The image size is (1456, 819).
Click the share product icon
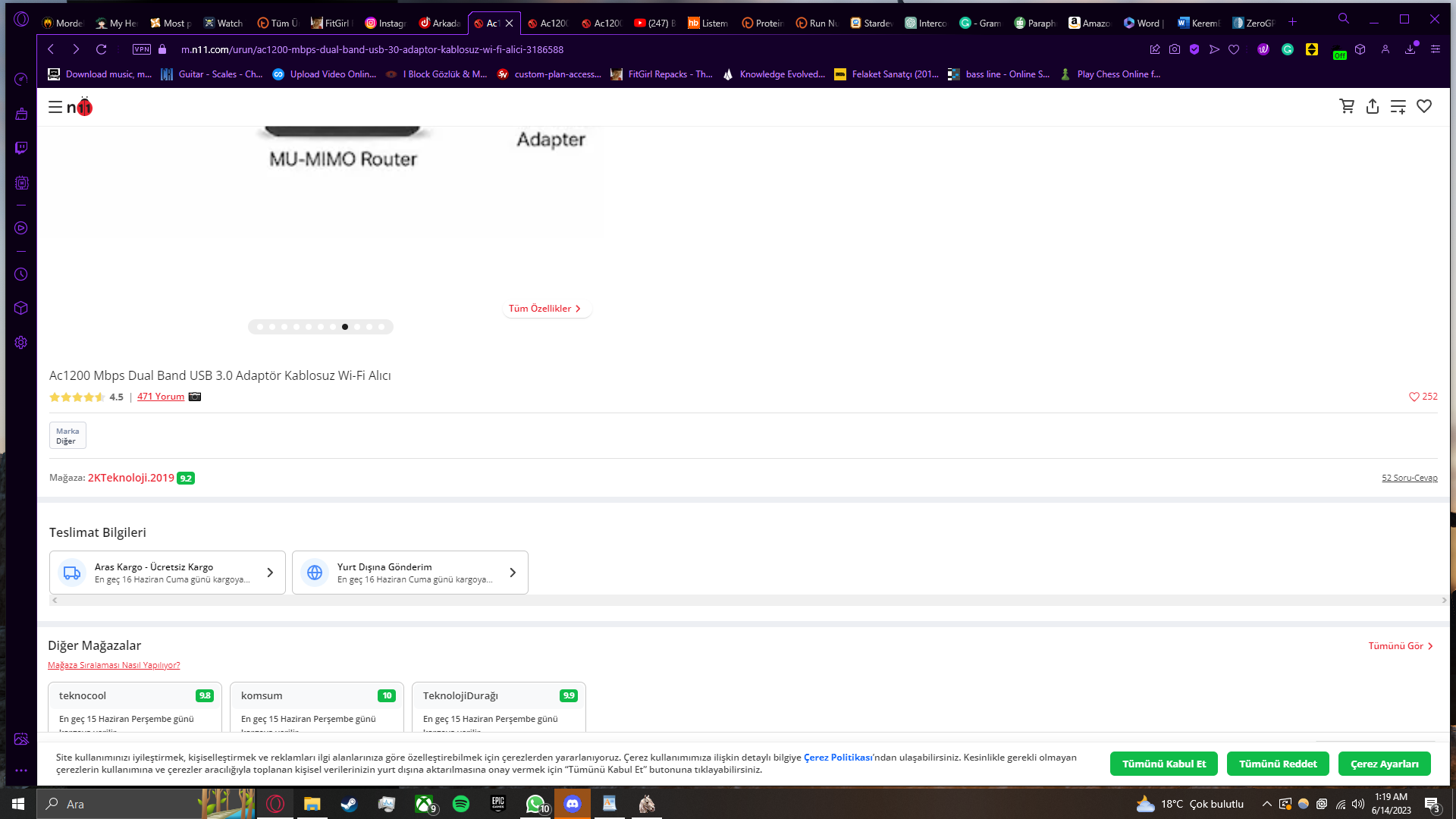(x=1373, y=107)
